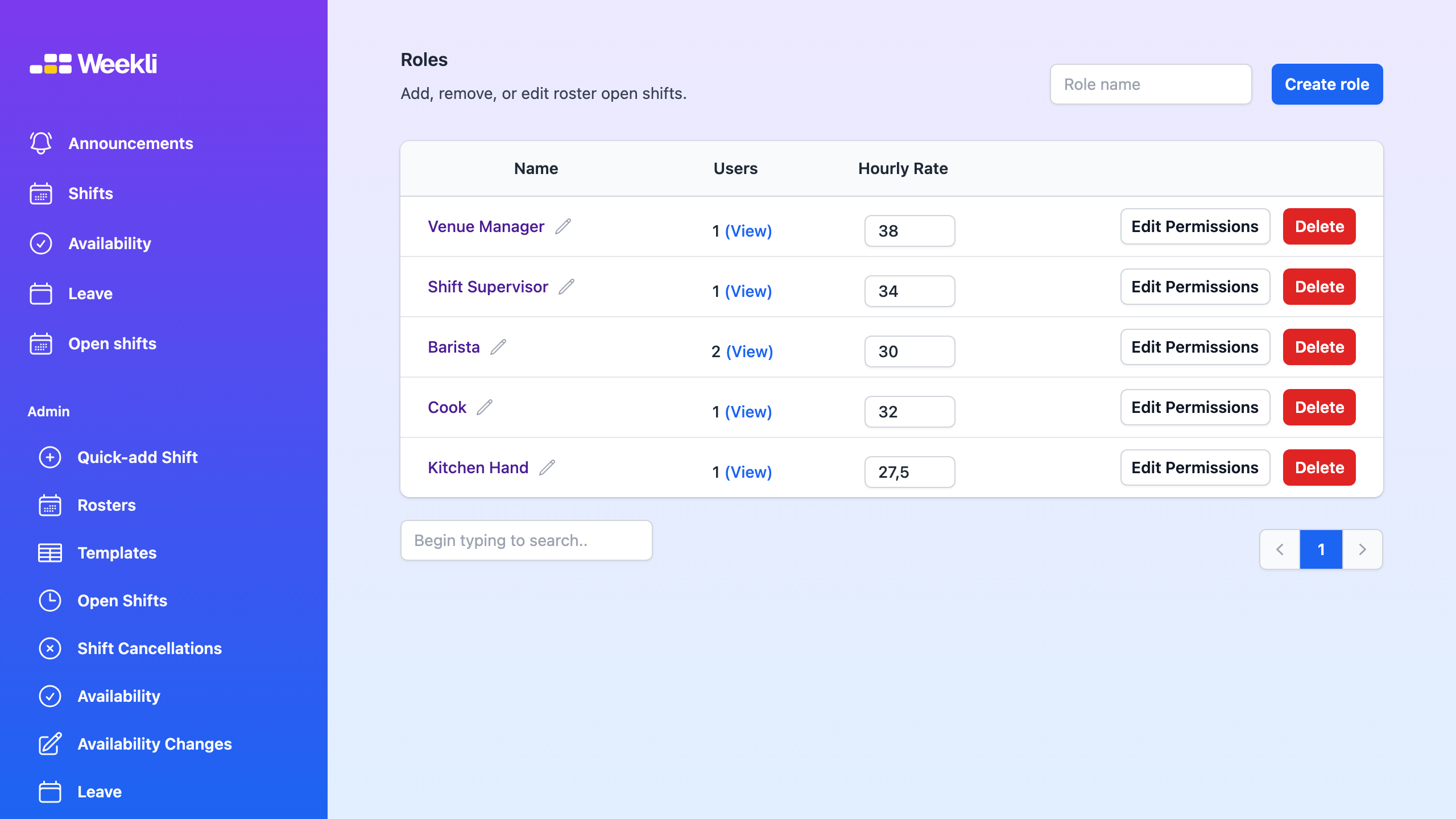Click the Weekli logo
Screen dimensions: 1456x819
[93, 64]
